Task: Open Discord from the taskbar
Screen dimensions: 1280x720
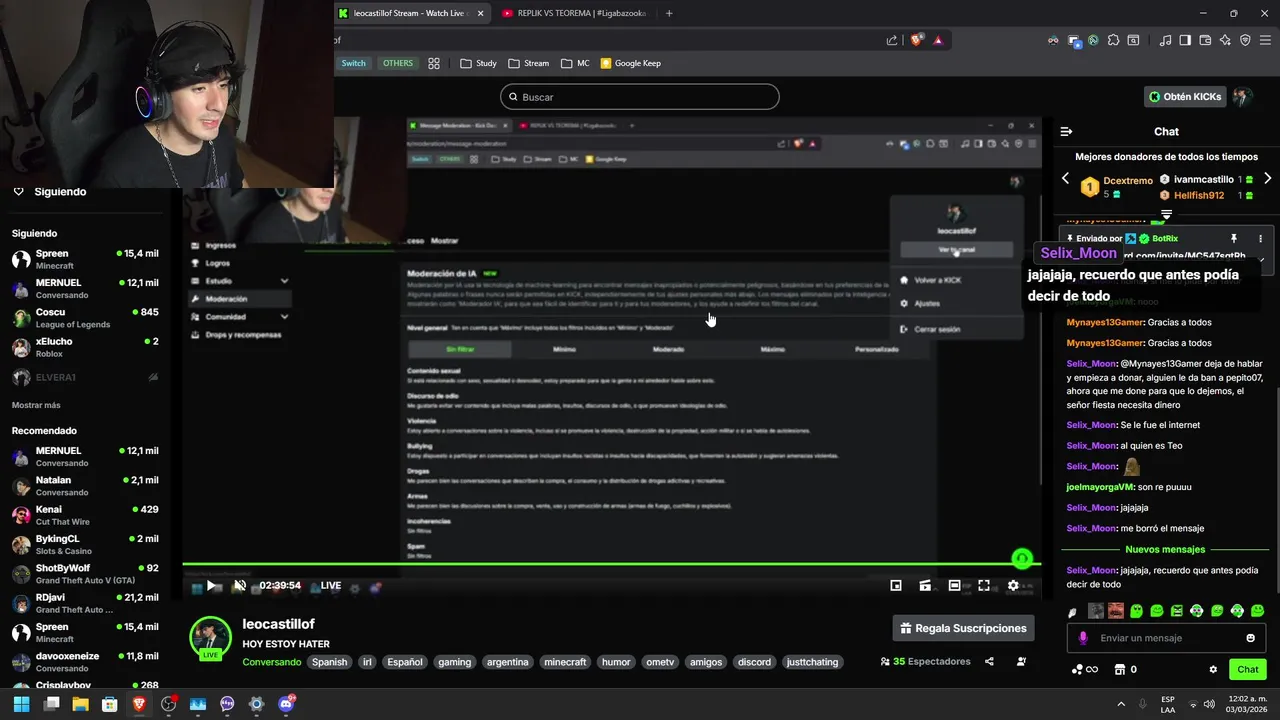Action: (286, 704)
